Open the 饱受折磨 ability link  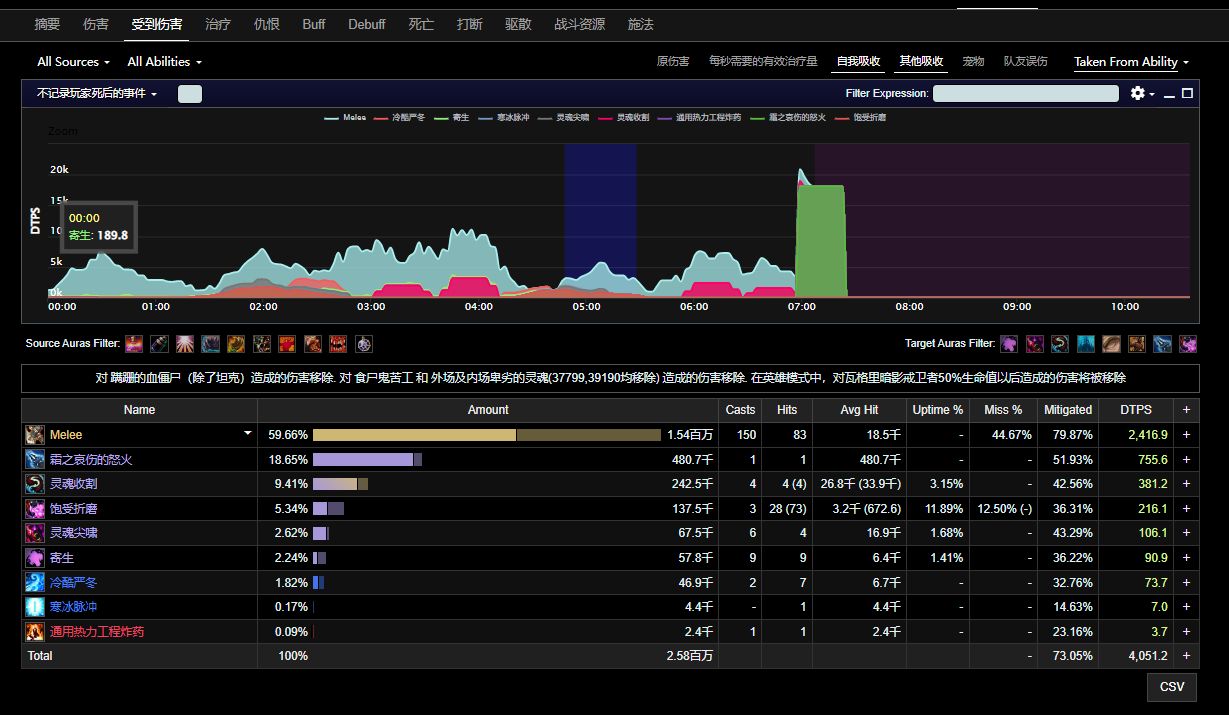(74, 509)
